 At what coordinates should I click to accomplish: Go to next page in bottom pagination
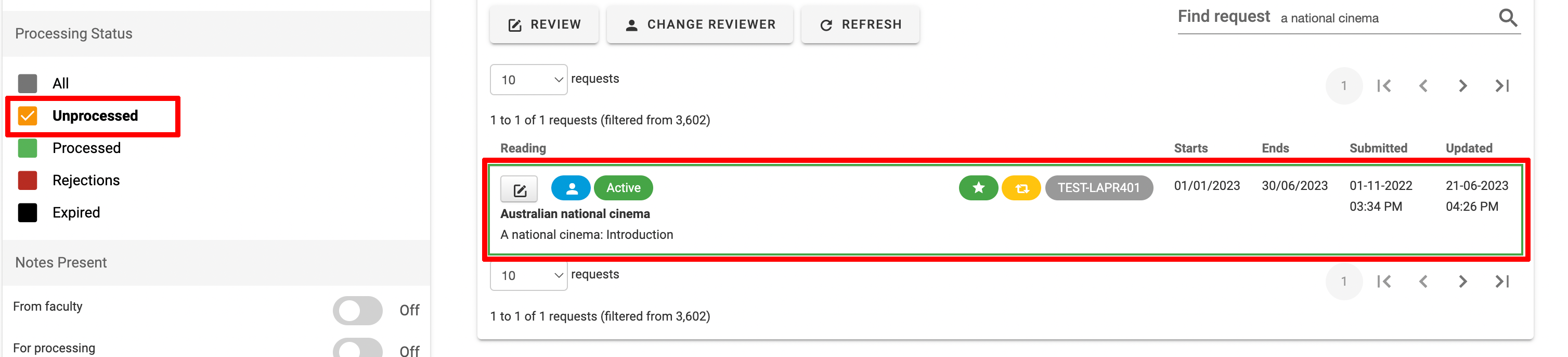[1462, 282]
